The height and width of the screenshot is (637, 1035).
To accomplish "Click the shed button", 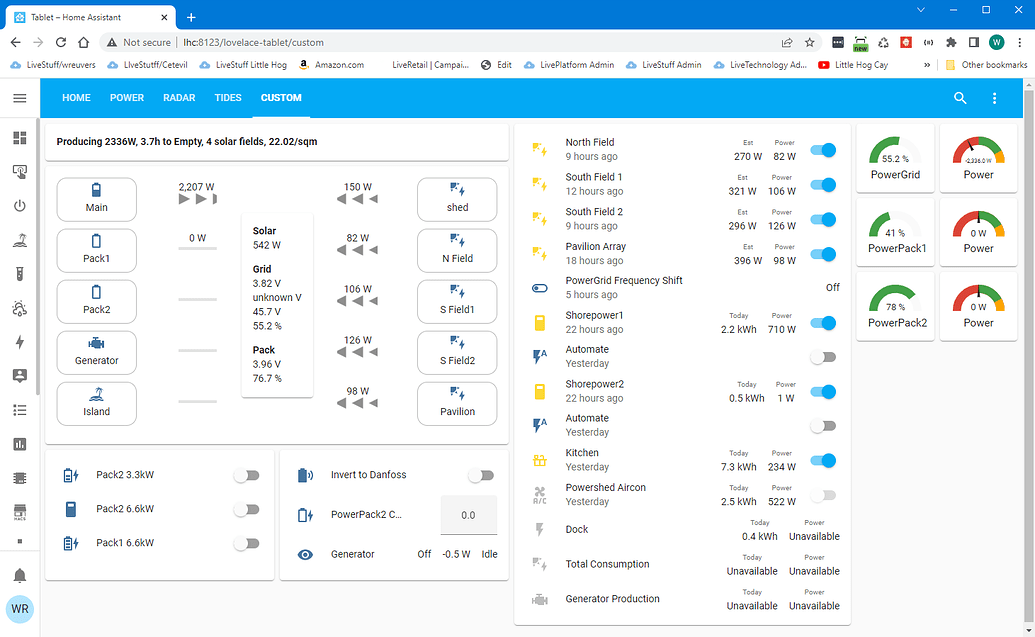I will (456, 199).
